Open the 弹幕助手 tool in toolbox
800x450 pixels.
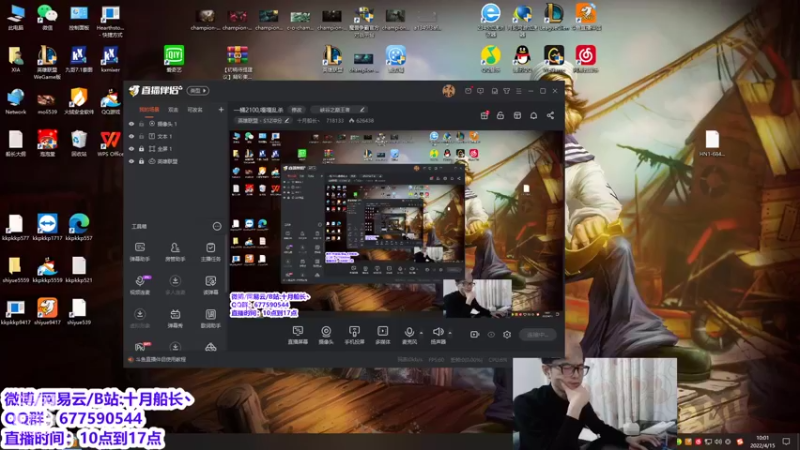click(x=139, y=252)
